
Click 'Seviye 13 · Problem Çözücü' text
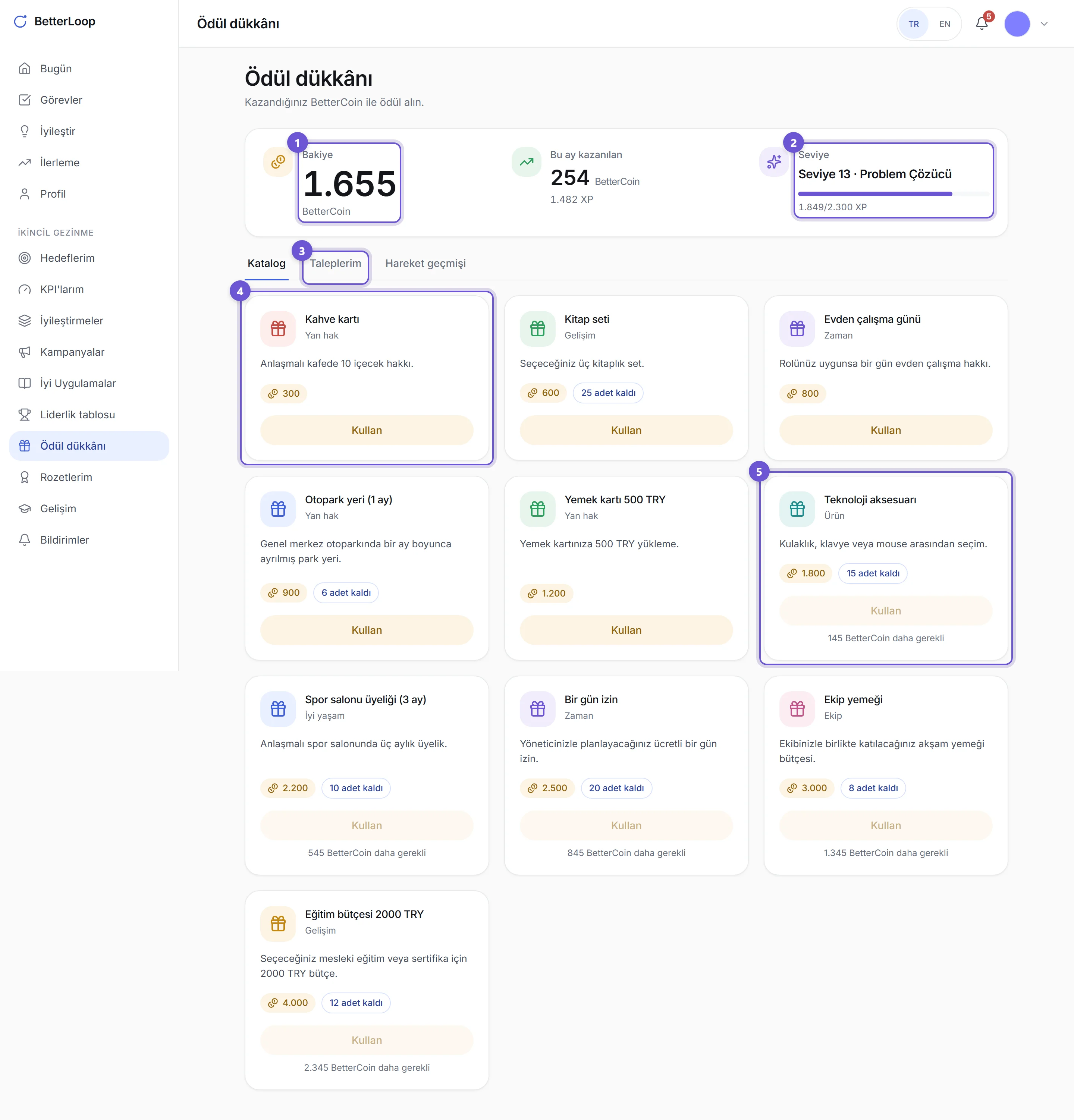tap(875, 174)
